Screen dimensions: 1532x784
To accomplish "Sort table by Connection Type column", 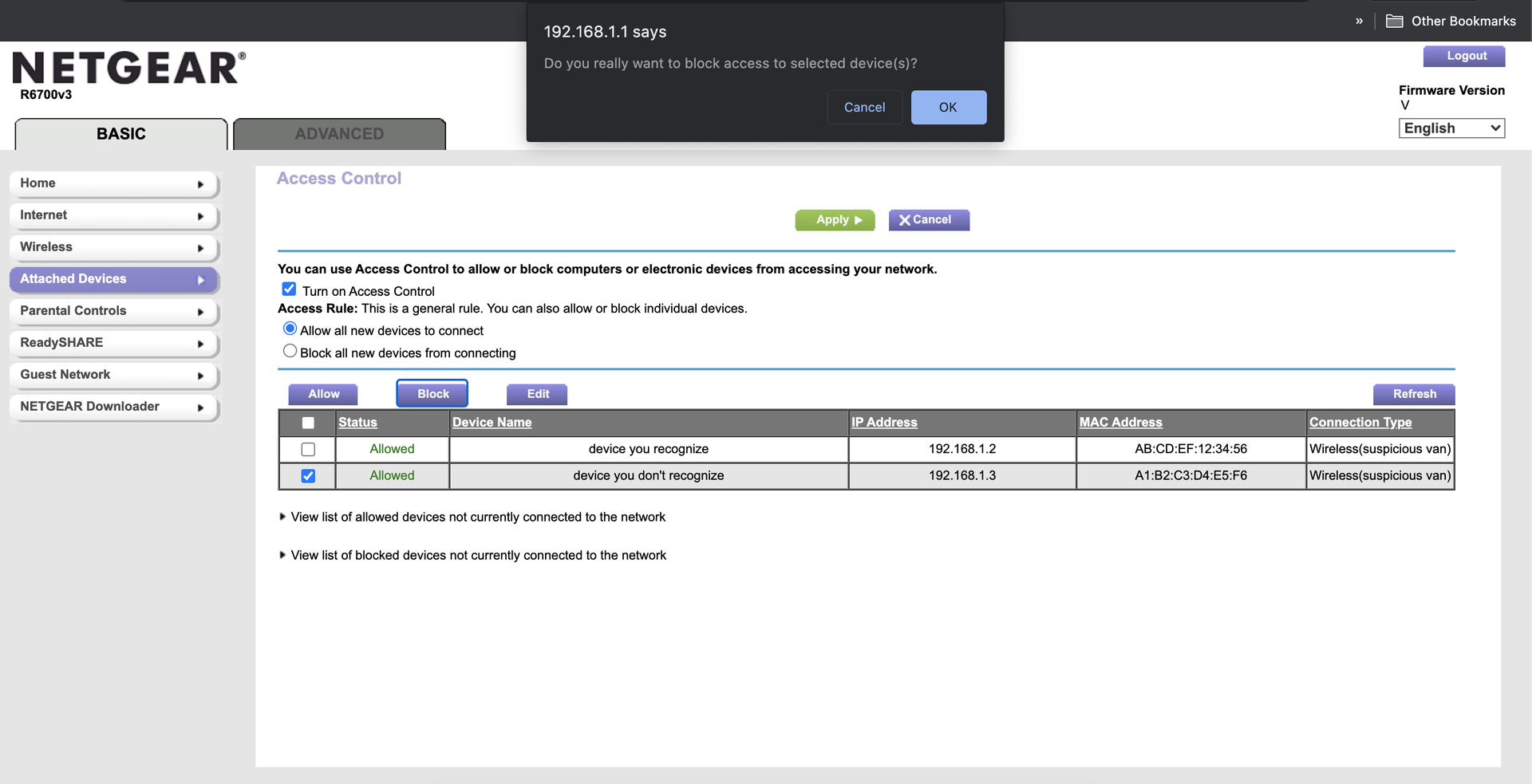I will 1360,423.
